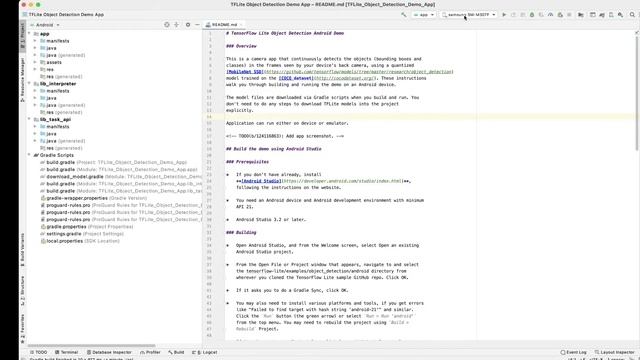Click the Expand All icon in Project panel
The image size is (640, 360).
coord(176,25)
